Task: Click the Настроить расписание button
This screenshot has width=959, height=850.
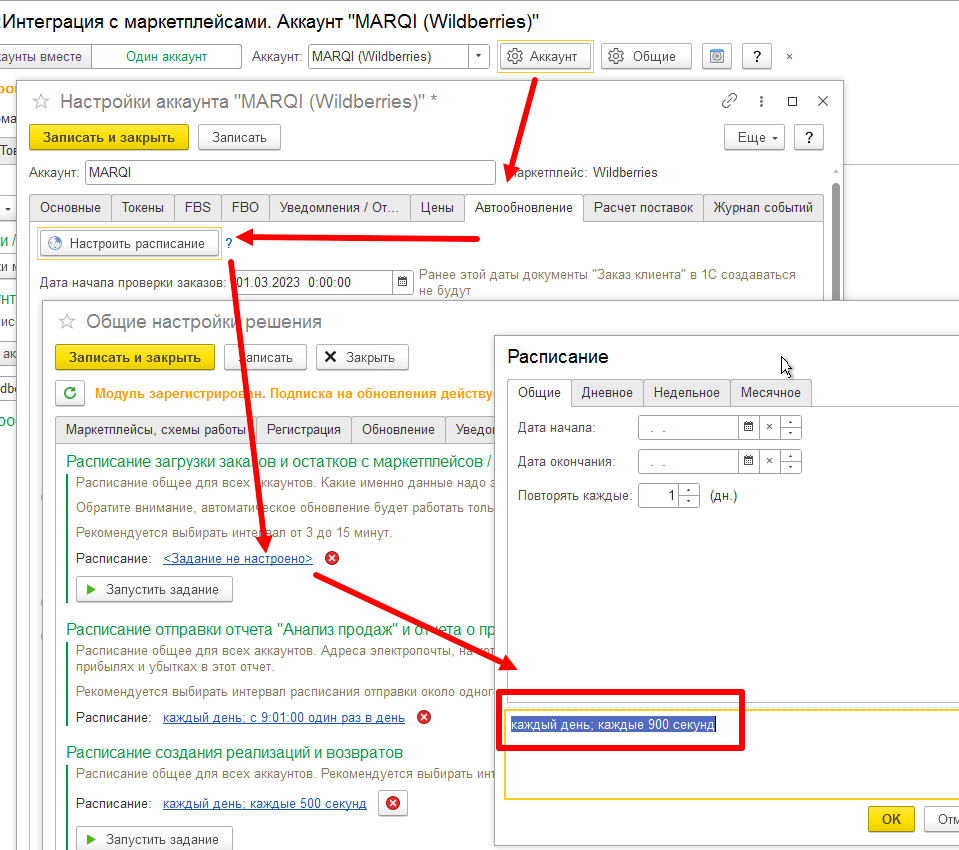Action: click(128, 243)
